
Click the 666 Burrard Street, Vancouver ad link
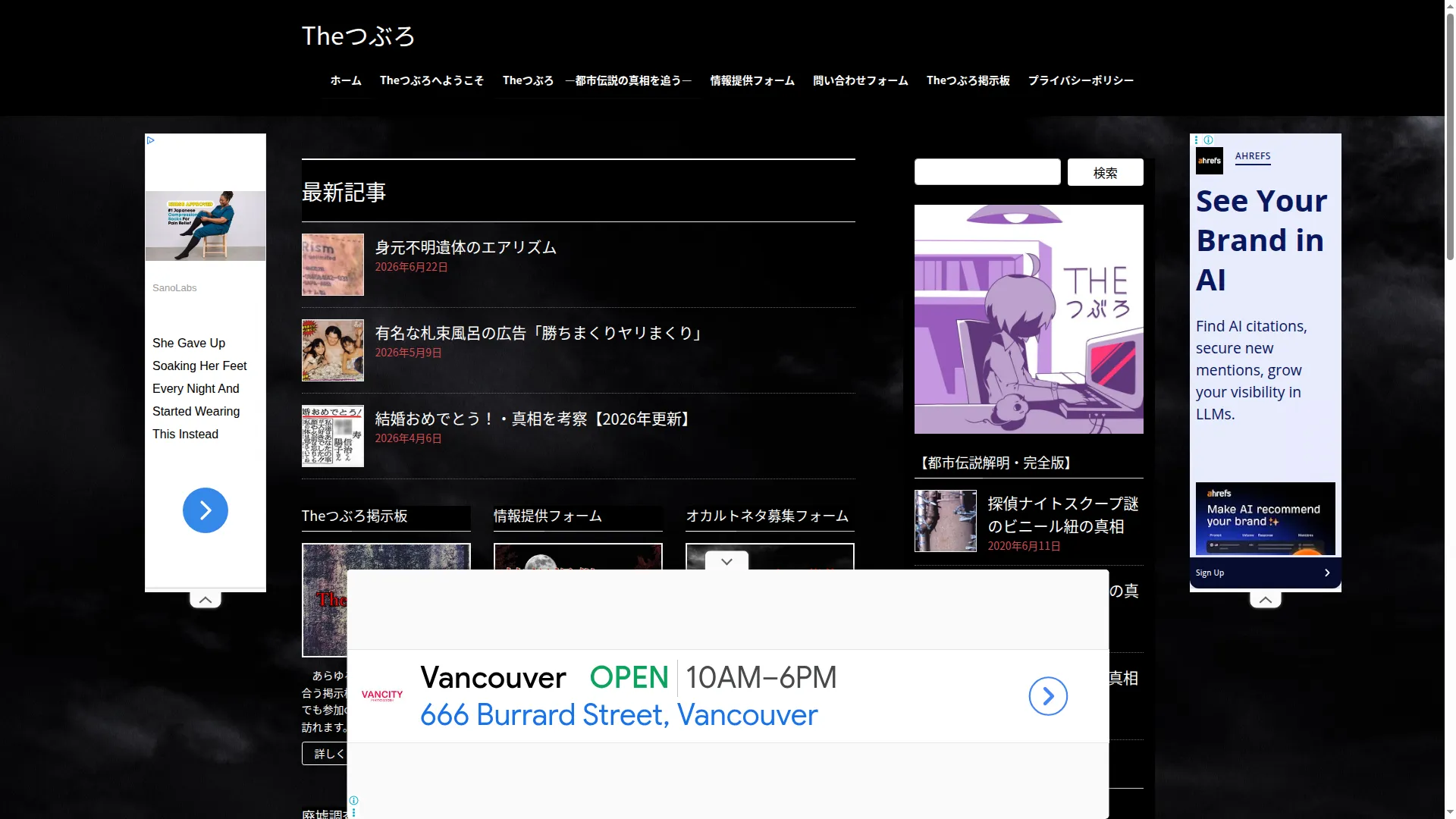pos(619,715)
